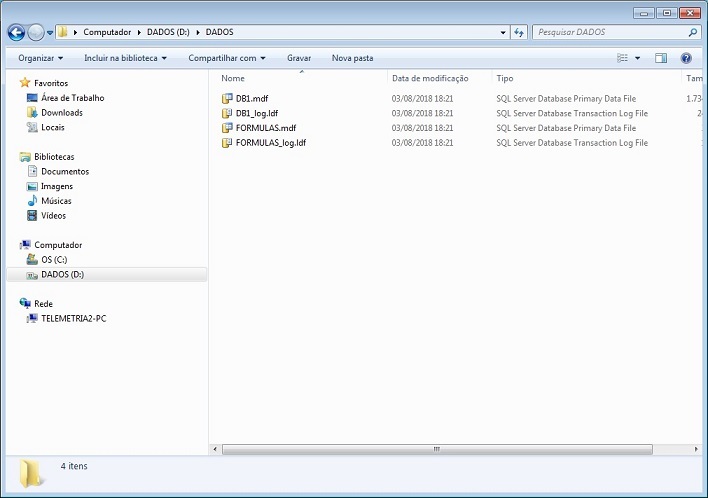This screenshot has height=498, width=708.
Task: Click the Bibliotecas icon in sidebar
Action: pyautogui.click(x=25, y=157)
